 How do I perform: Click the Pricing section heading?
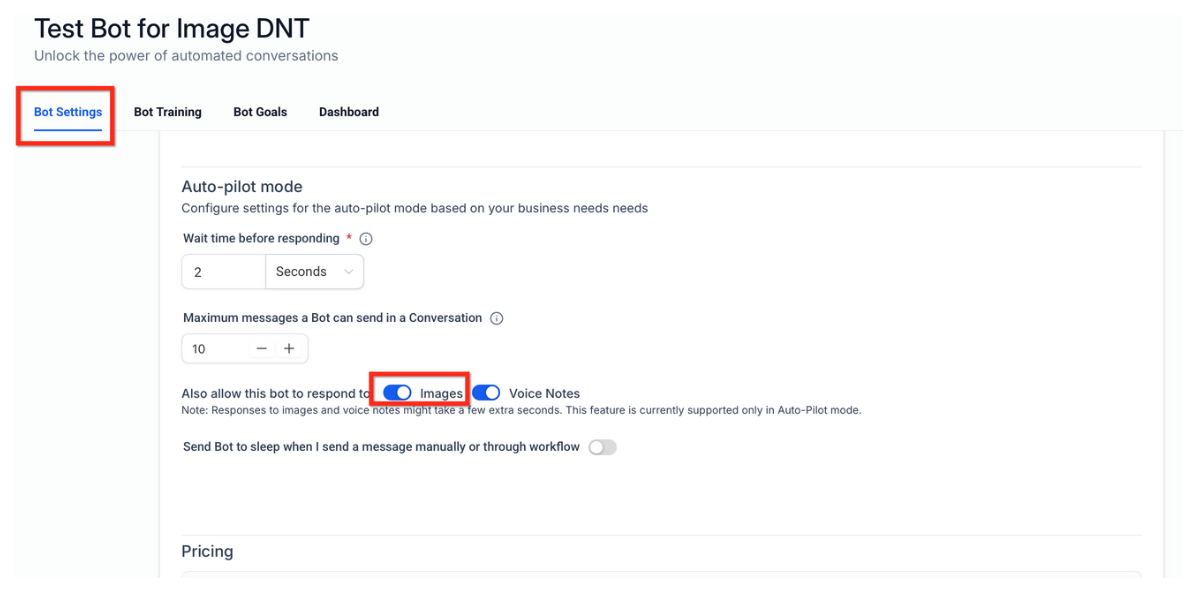207,551
